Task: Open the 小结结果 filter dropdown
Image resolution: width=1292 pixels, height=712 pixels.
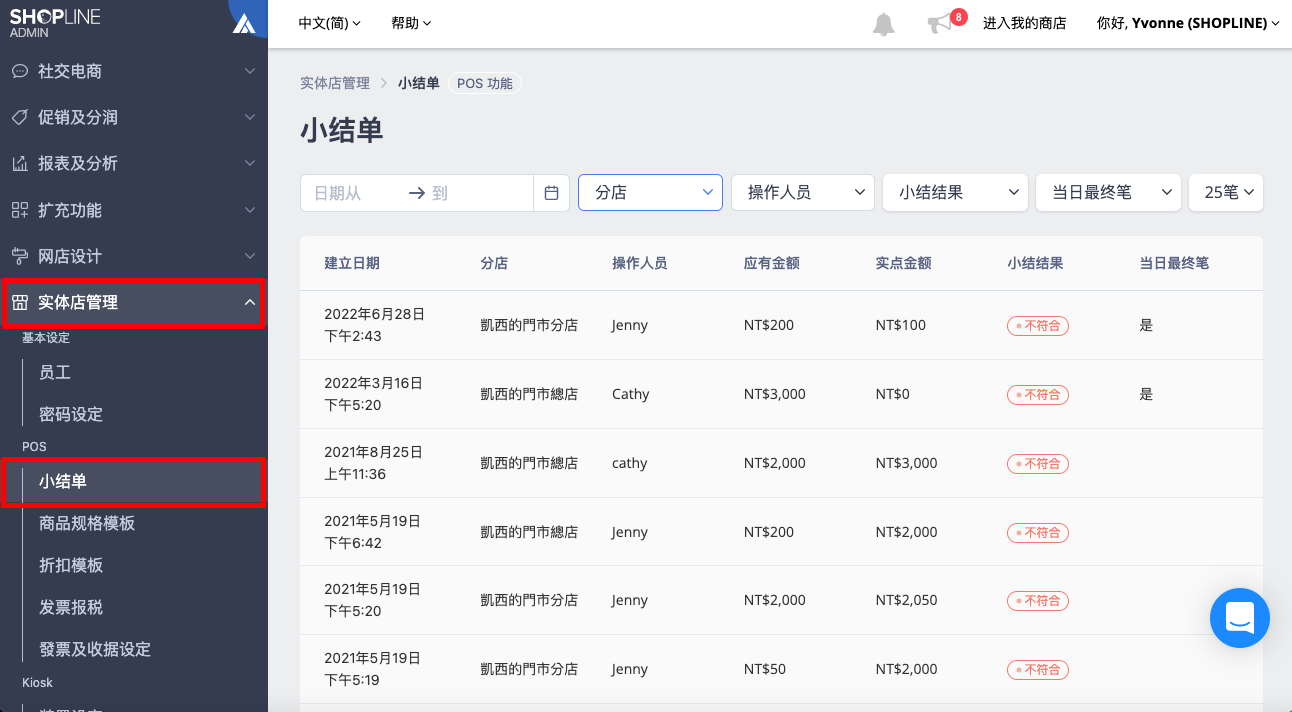Action: pos(955,193)
